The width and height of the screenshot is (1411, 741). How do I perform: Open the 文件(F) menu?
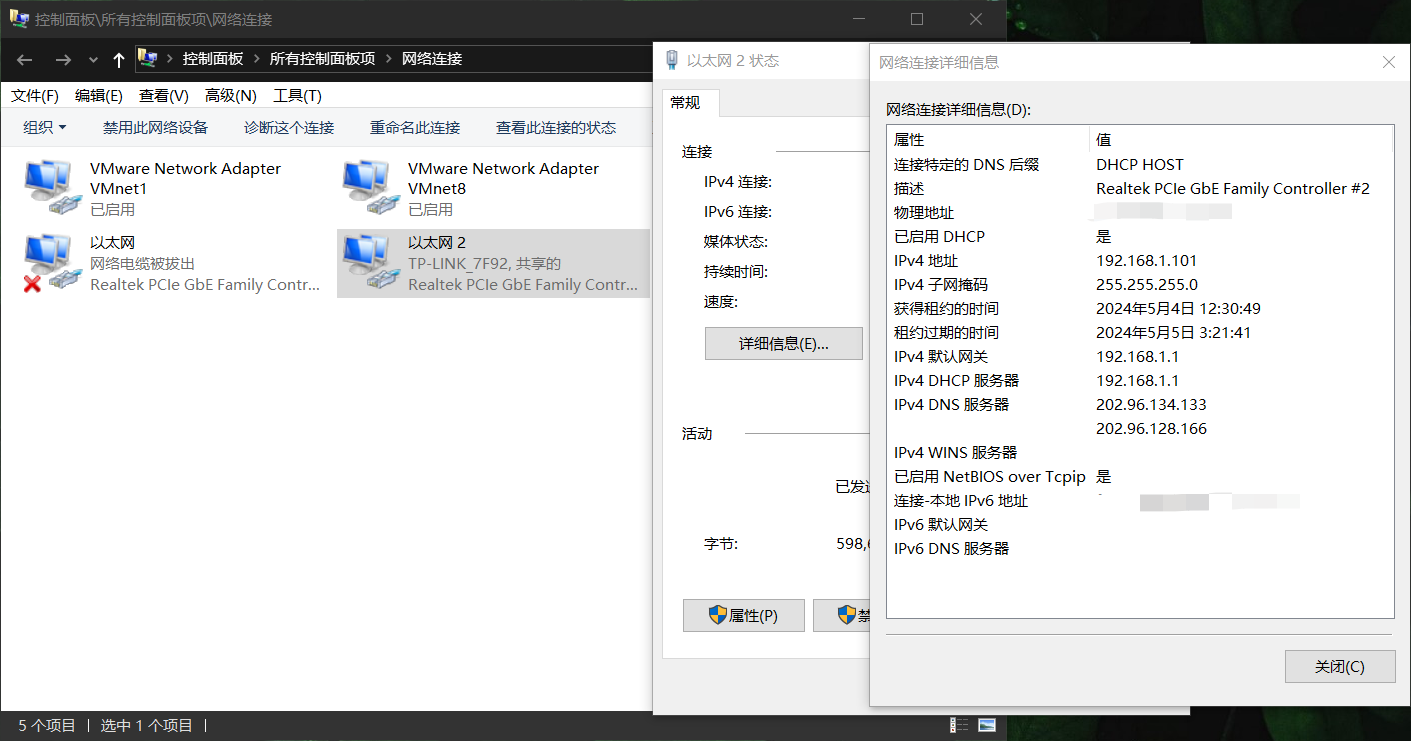tap(35, 96)
